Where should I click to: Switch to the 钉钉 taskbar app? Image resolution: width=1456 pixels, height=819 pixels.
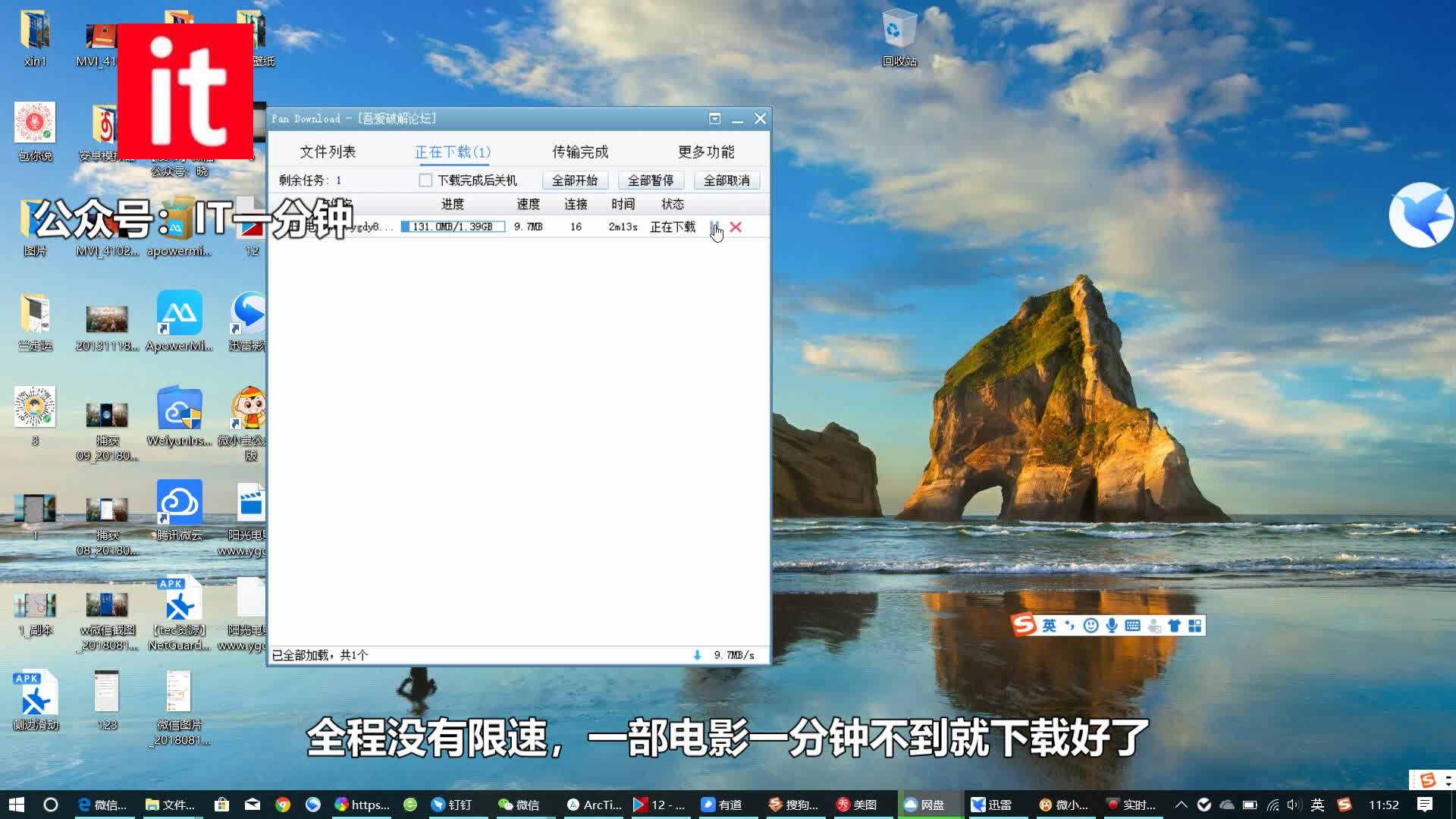[451, 805]
